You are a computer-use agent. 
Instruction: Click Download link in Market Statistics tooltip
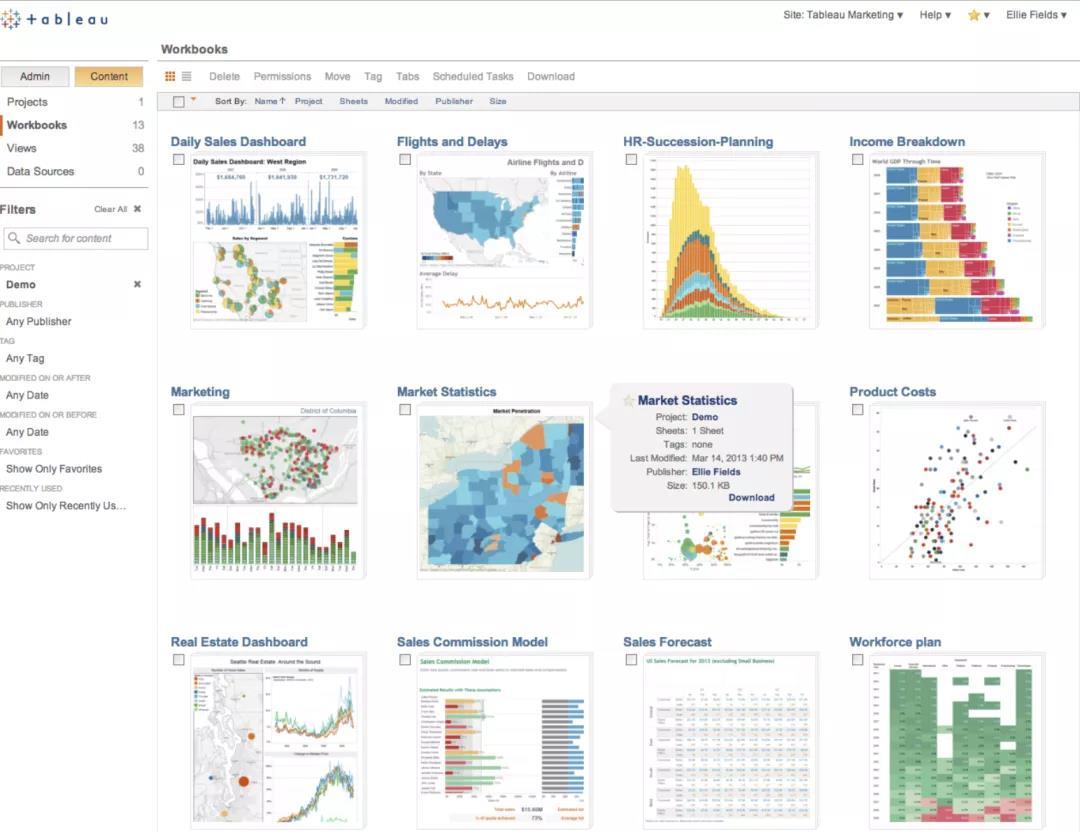coord(751,497)
